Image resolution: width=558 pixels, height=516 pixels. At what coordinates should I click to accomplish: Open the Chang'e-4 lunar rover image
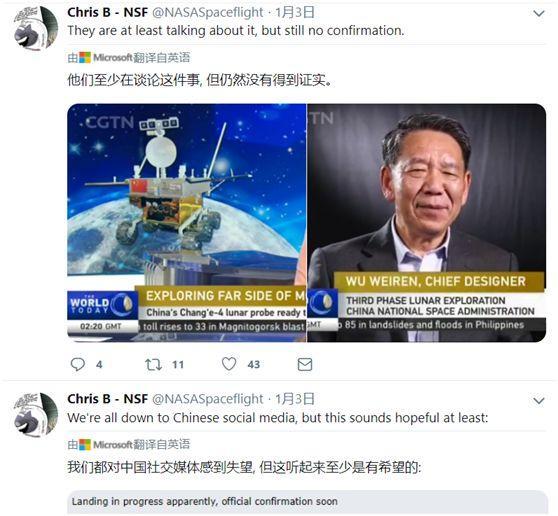coord(186,223)
